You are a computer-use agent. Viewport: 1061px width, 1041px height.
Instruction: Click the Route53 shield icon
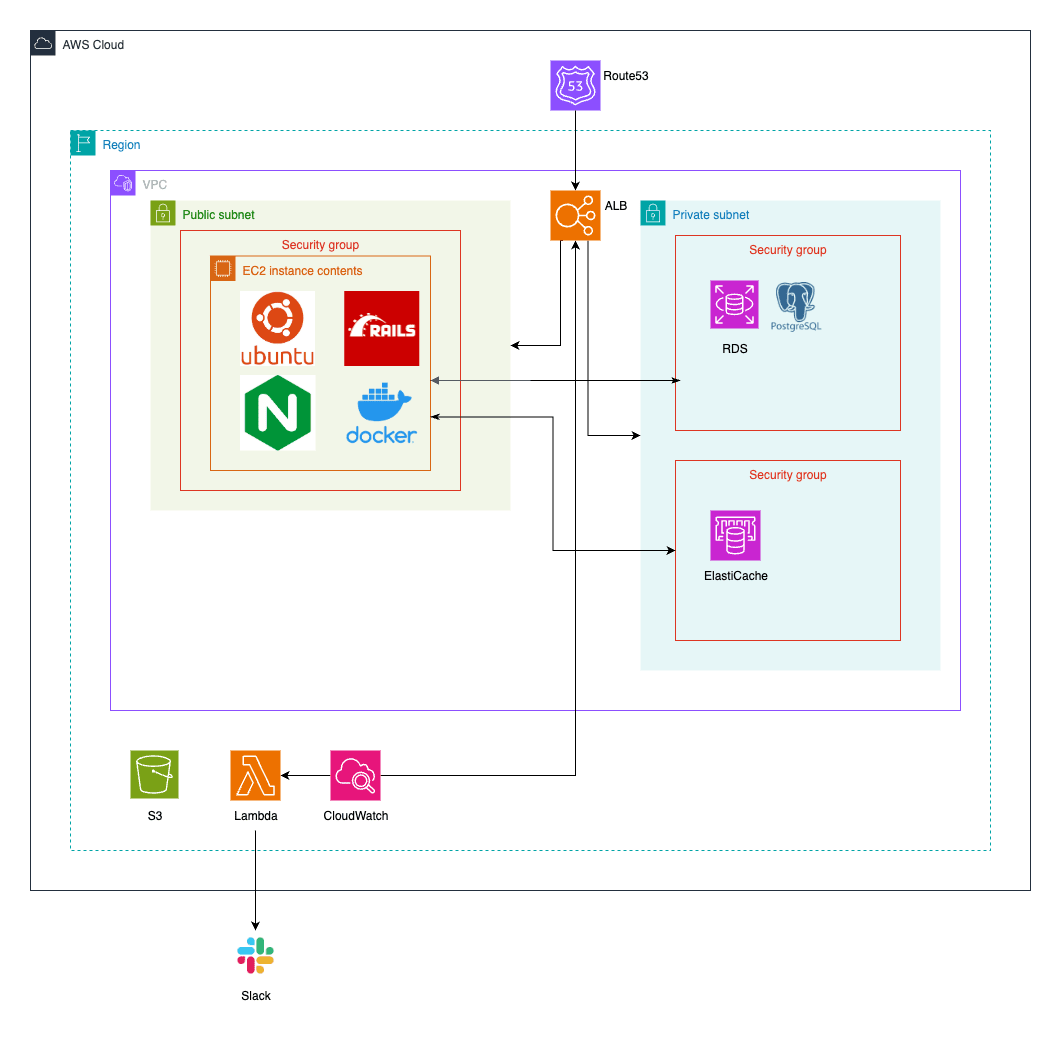(575, 85)
